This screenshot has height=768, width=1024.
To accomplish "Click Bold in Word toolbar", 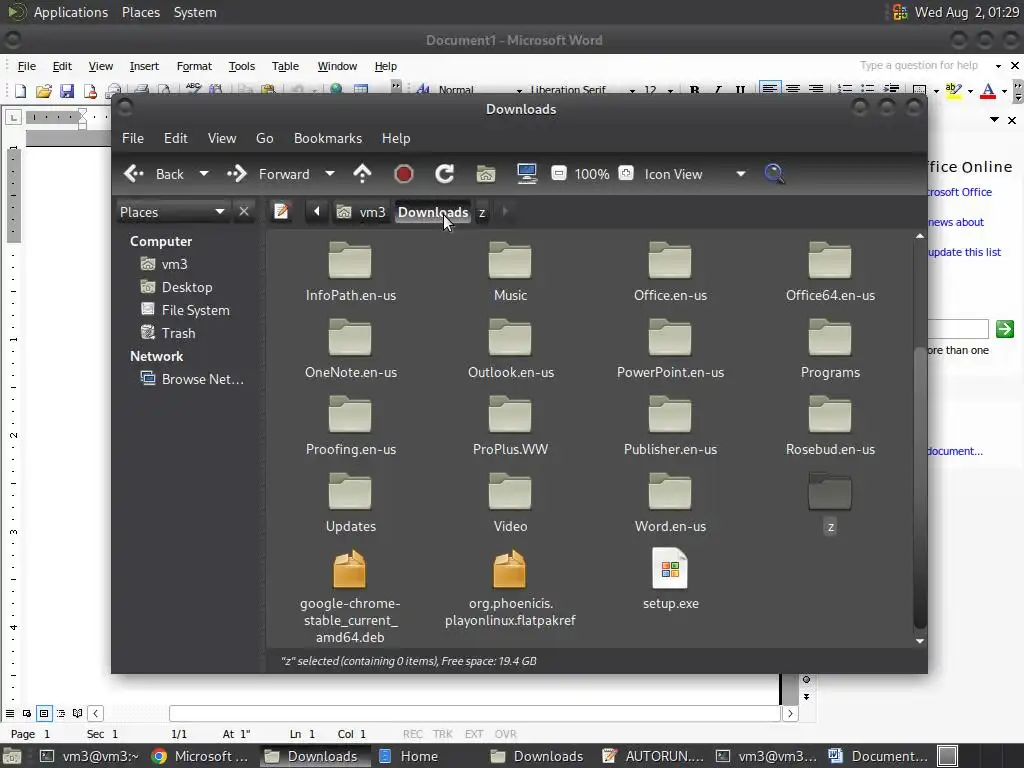I will click(x=694, y=90).
